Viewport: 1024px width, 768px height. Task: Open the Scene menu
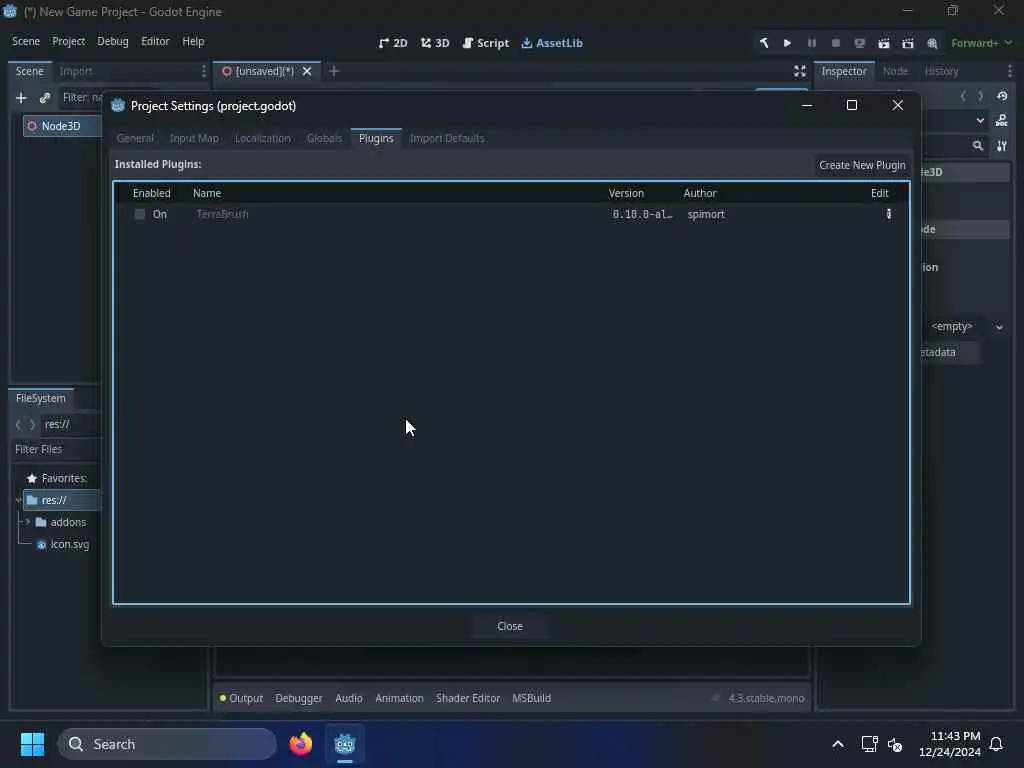point(26,41)
